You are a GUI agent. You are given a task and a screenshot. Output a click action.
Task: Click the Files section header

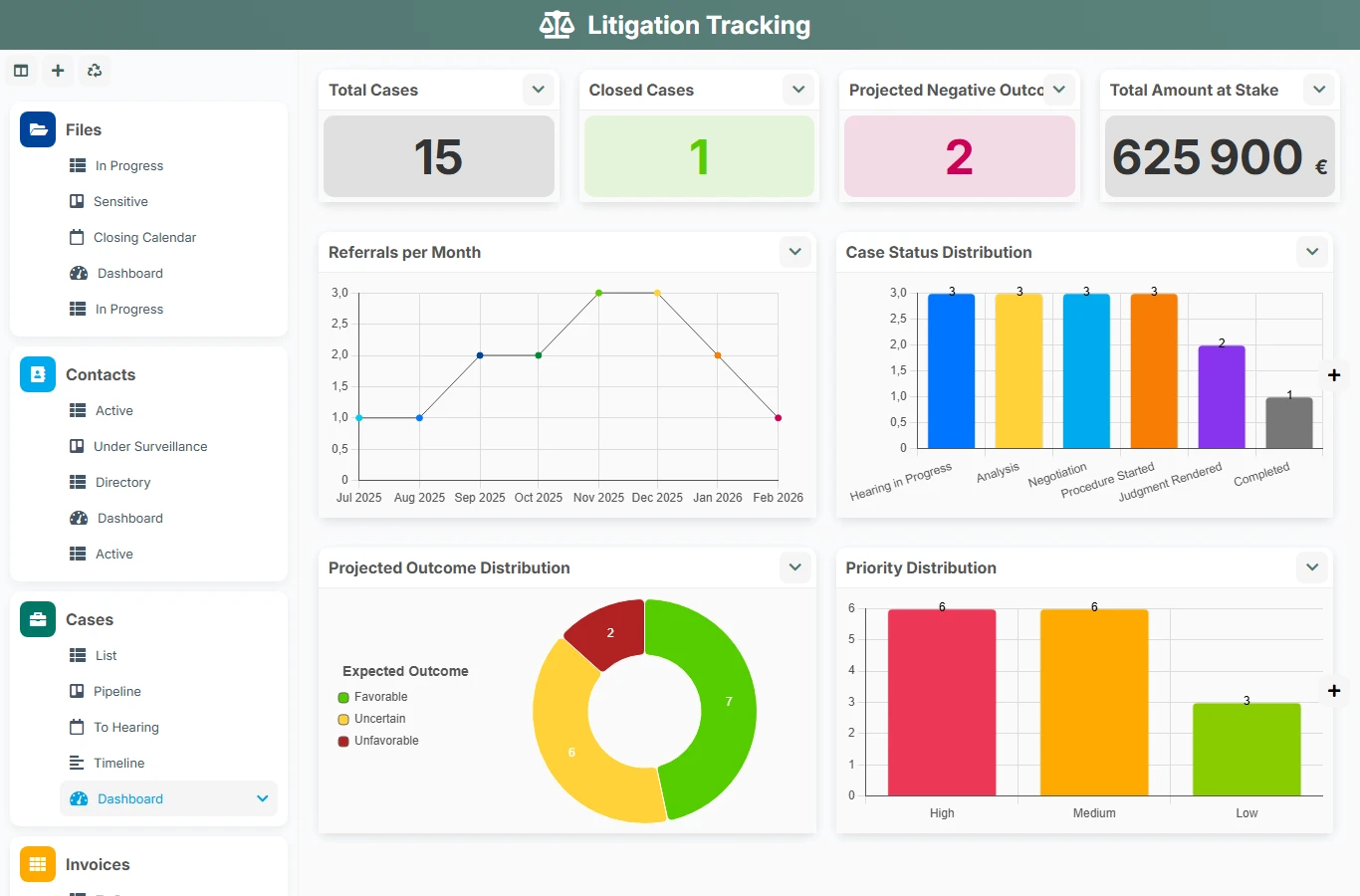pyautogui.click(x=84, y=129)
